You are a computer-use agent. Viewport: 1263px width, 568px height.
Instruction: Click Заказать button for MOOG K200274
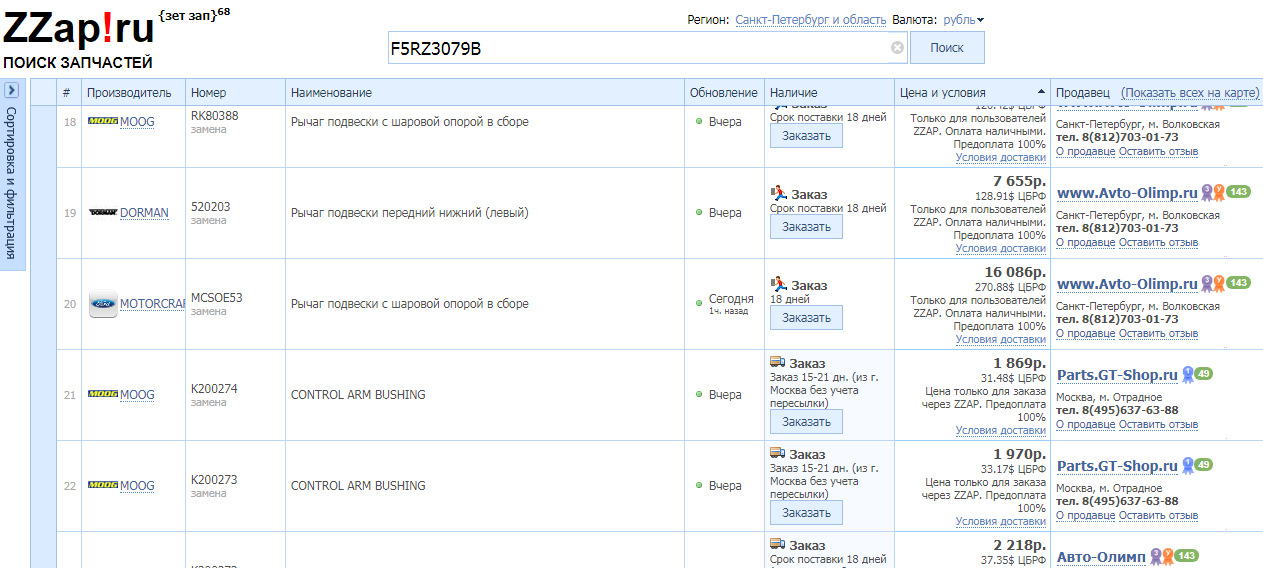pos(806,422)
